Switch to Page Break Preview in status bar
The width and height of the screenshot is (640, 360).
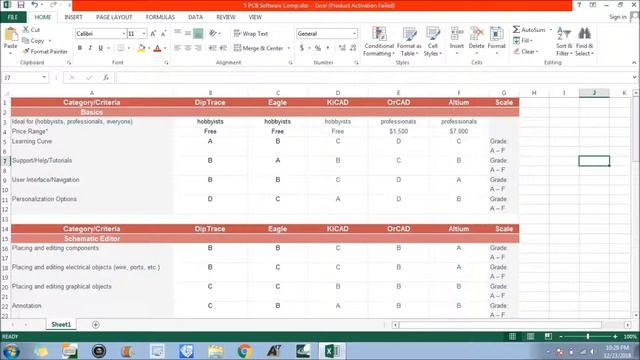click(x=548, y=336)
